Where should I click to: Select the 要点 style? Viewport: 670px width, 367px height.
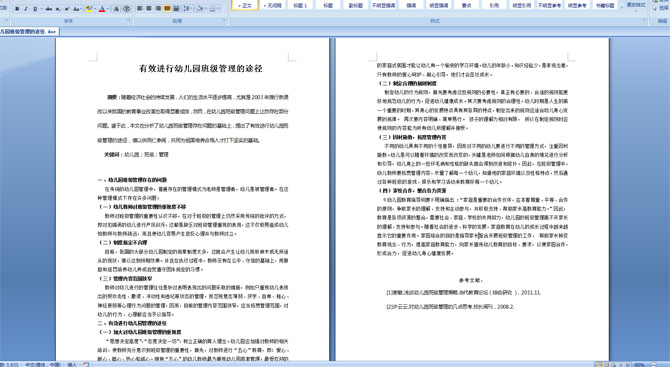tap(466, 5)
